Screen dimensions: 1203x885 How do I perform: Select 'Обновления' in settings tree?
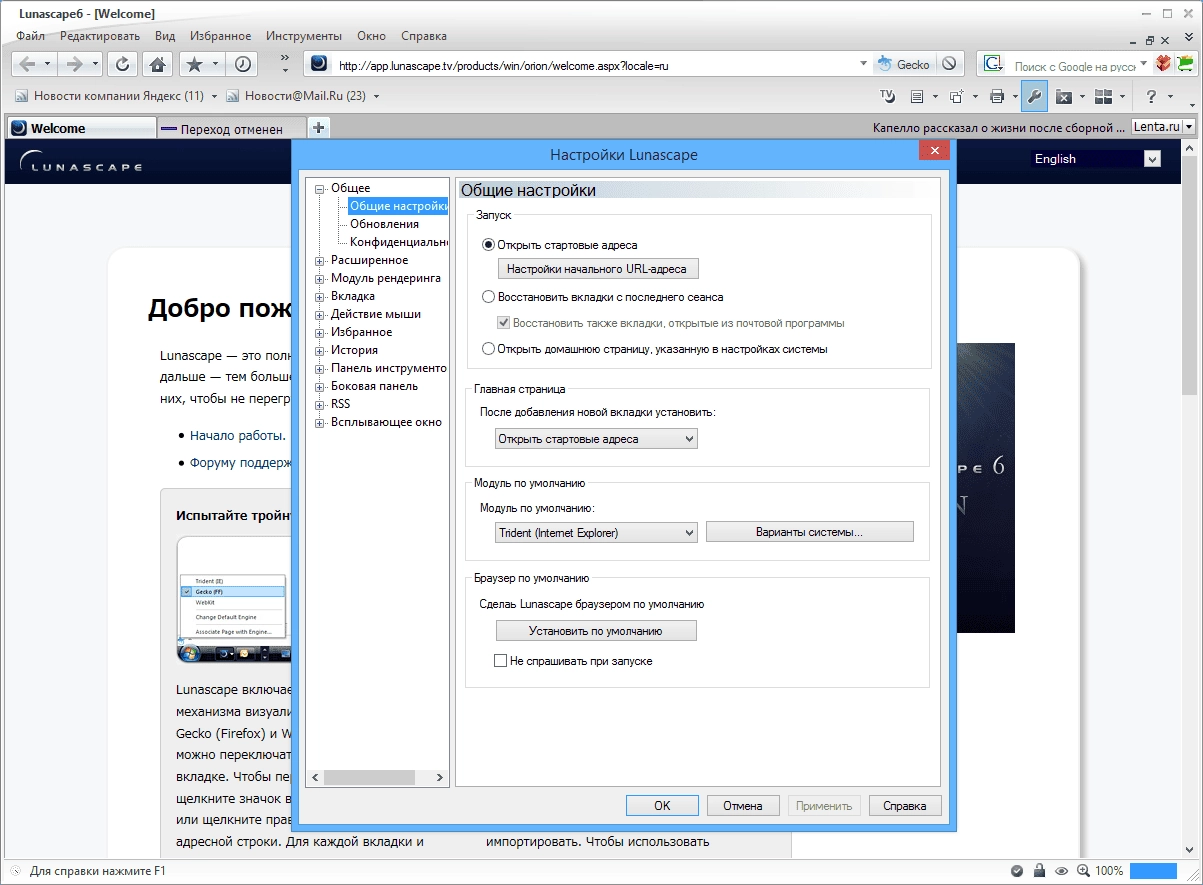(384, 224)
